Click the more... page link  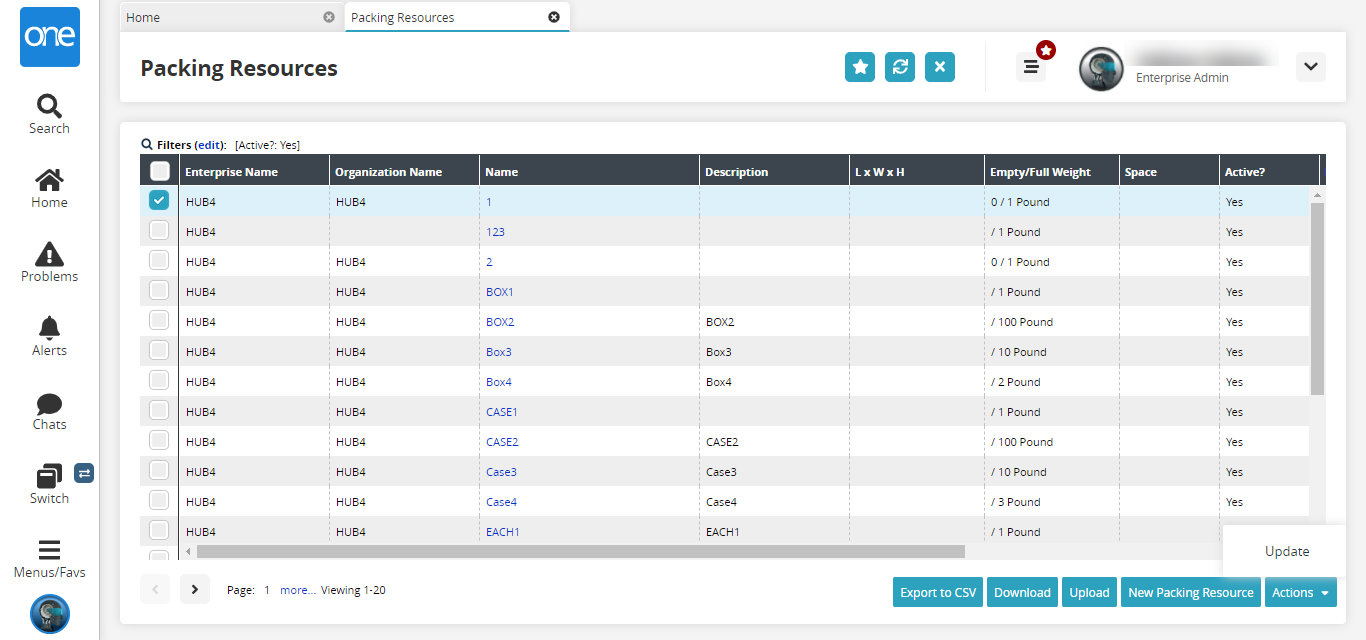(297, 590)
